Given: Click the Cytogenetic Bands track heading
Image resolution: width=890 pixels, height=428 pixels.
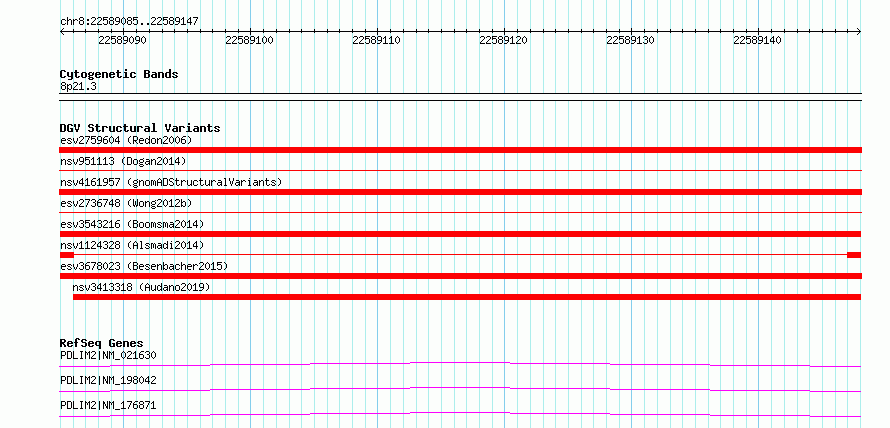Looking at the screenshot, I should pos(119,74).
